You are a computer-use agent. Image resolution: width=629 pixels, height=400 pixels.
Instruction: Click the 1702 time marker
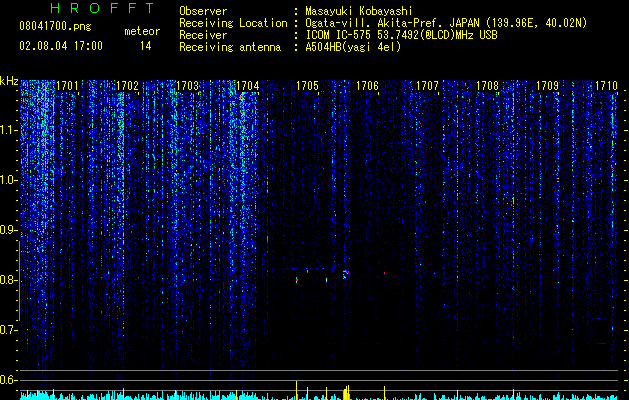[x=127, y=86]
